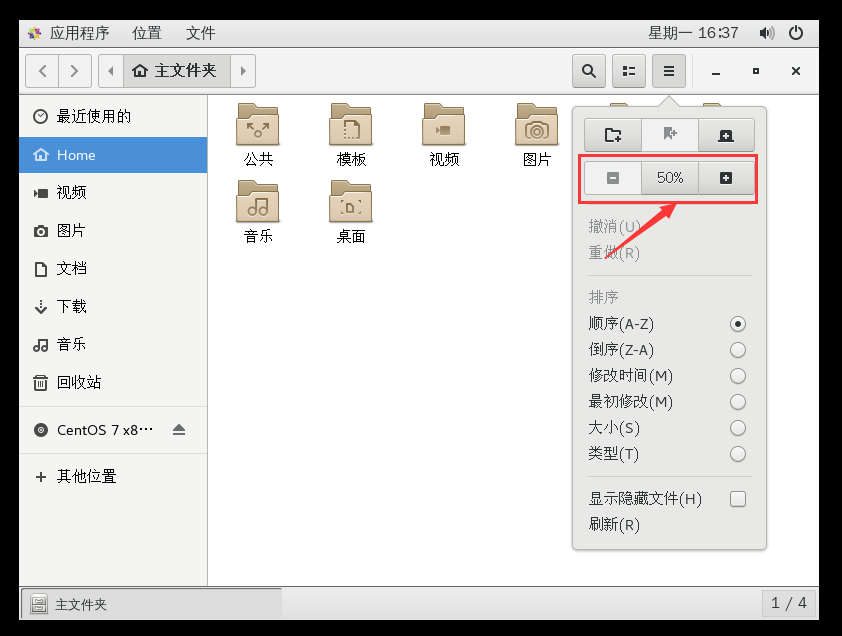Open search in the file manager toolbar
Image resolution: width=842 pixels, height=636 pixels.
tap(588, 70)
